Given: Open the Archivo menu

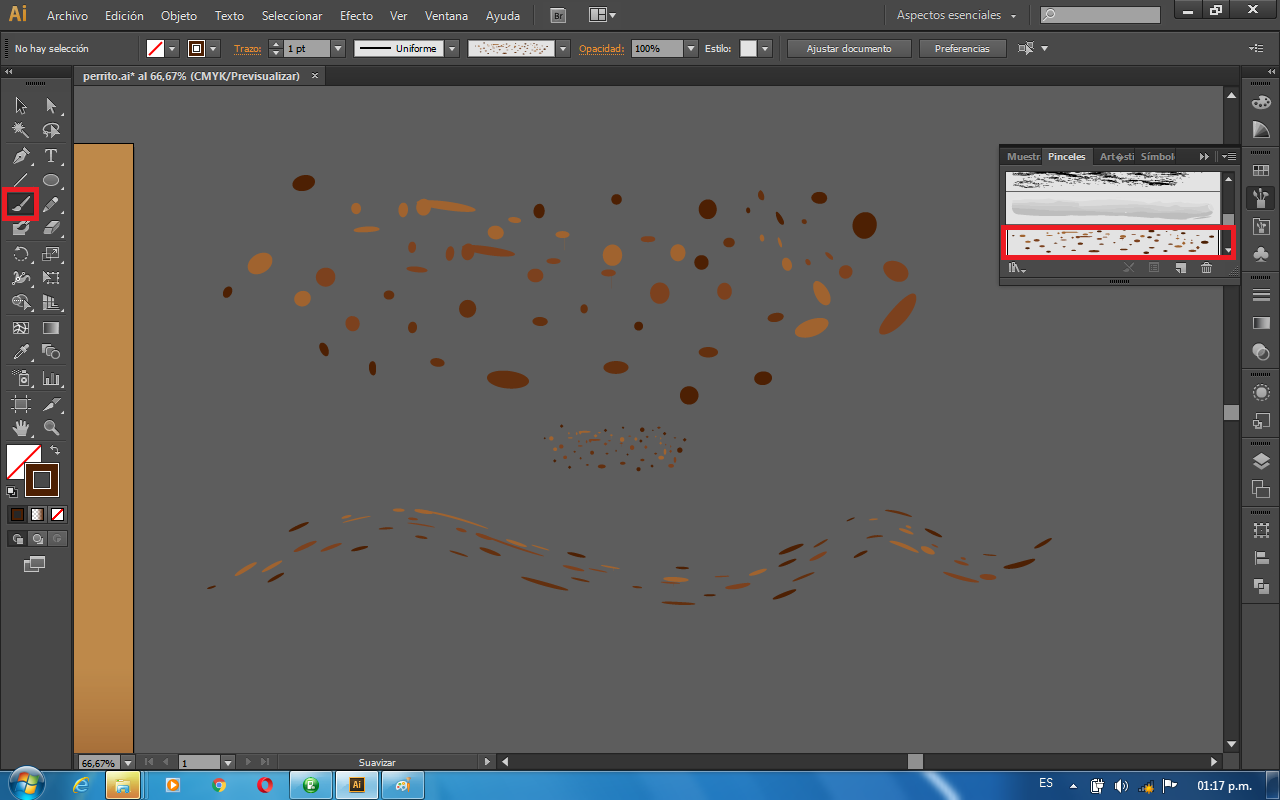Looking at the screenshot, I should point(67,16).
